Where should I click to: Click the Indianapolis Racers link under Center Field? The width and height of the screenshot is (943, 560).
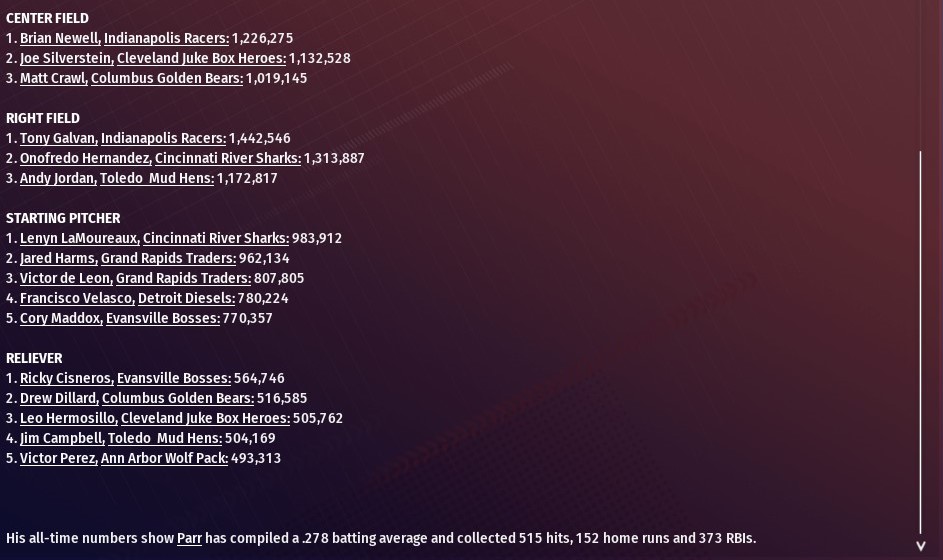point(166,38)
